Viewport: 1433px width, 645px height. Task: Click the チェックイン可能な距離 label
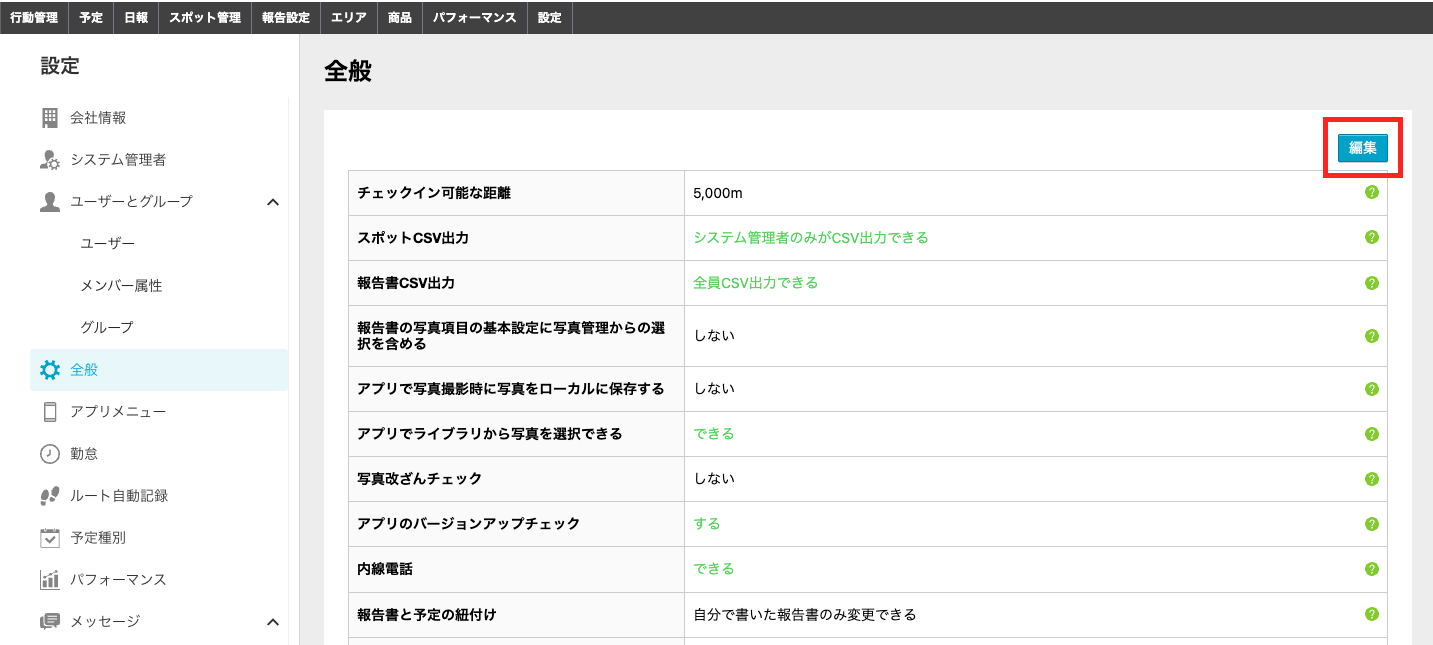[x=434, y=193]
